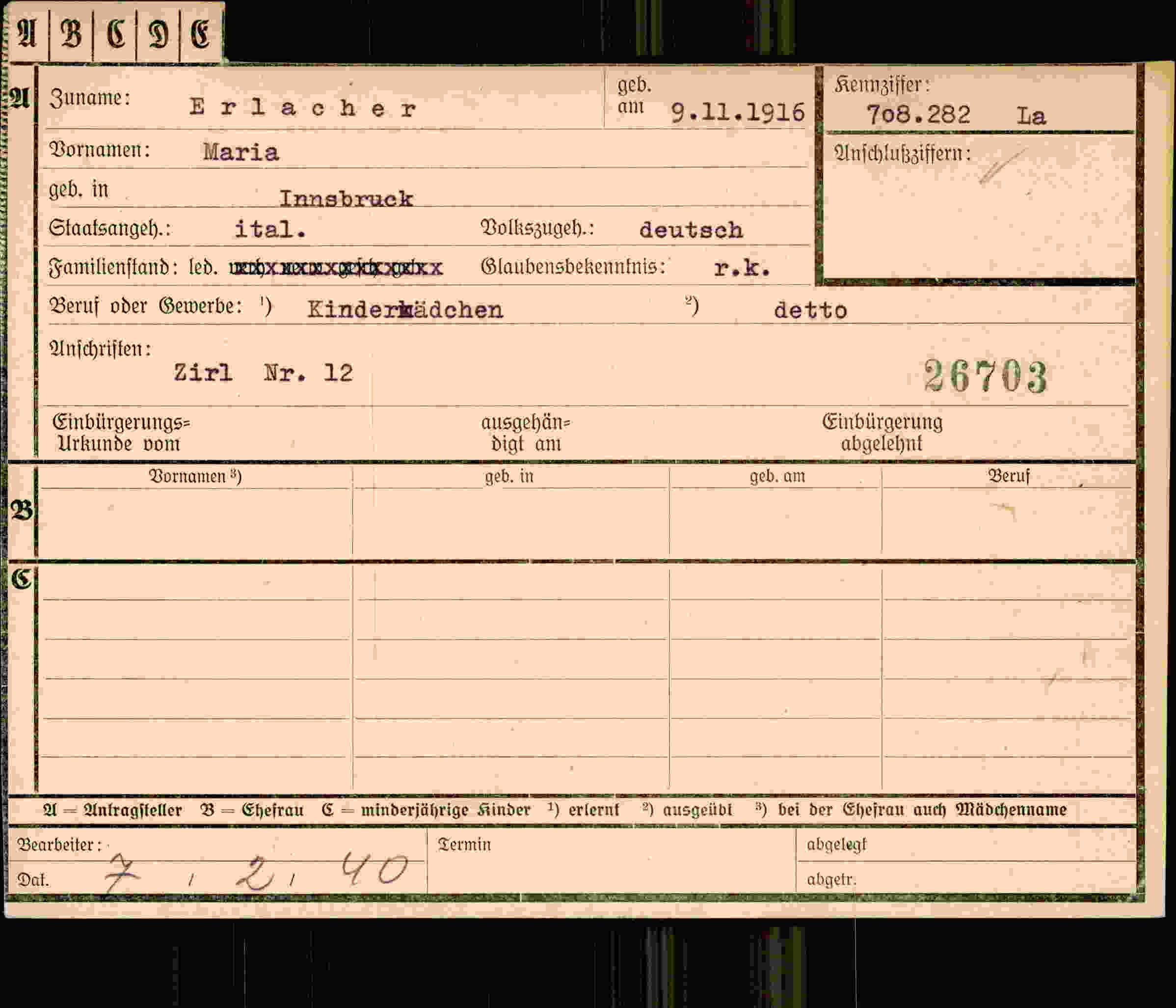Image resolution: width=1176 pixels, height=1008 pixels.
Task: Click the 'led.' marital status text
Action: point(203,266)
